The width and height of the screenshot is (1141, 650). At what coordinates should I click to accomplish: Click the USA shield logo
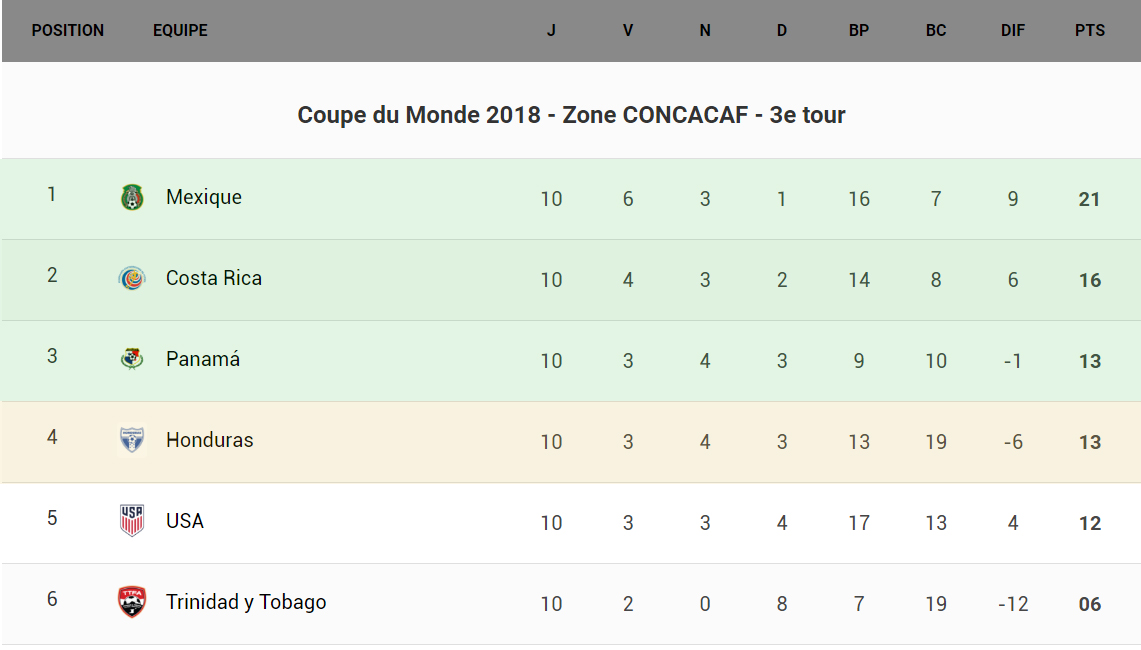coord(132,521)
